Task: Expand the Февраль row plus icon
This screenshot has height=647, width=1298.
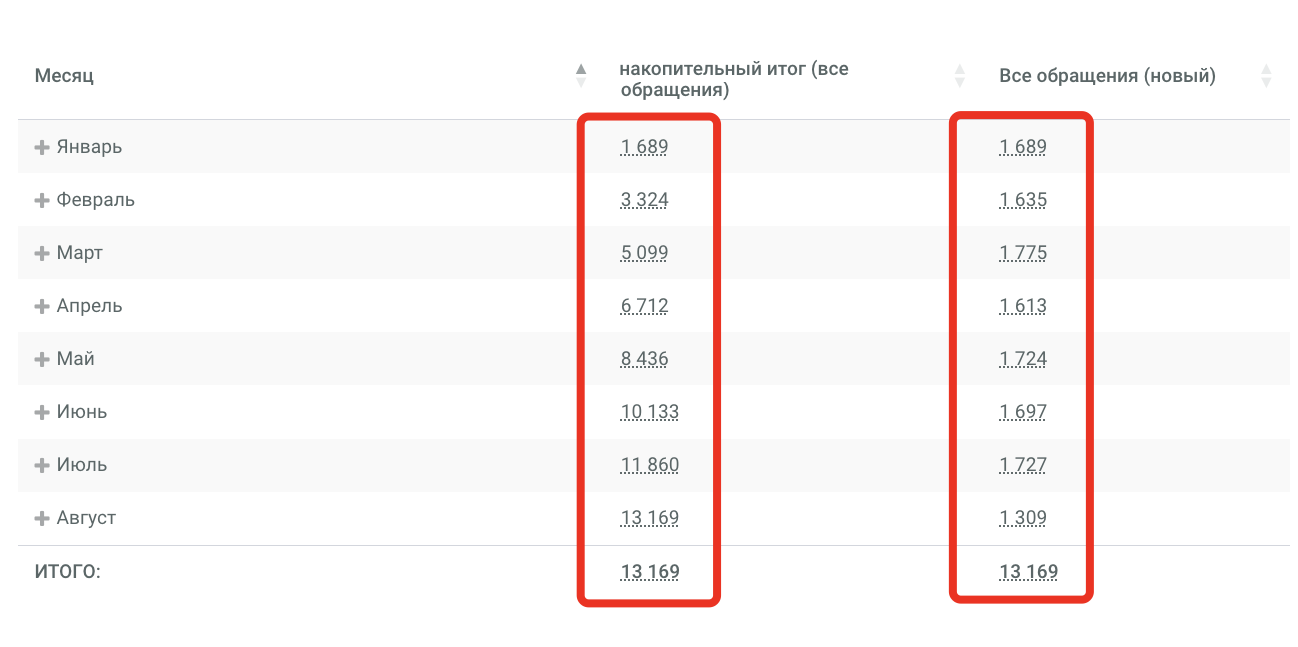Action: pyautogui.click(x=42, y=200)
